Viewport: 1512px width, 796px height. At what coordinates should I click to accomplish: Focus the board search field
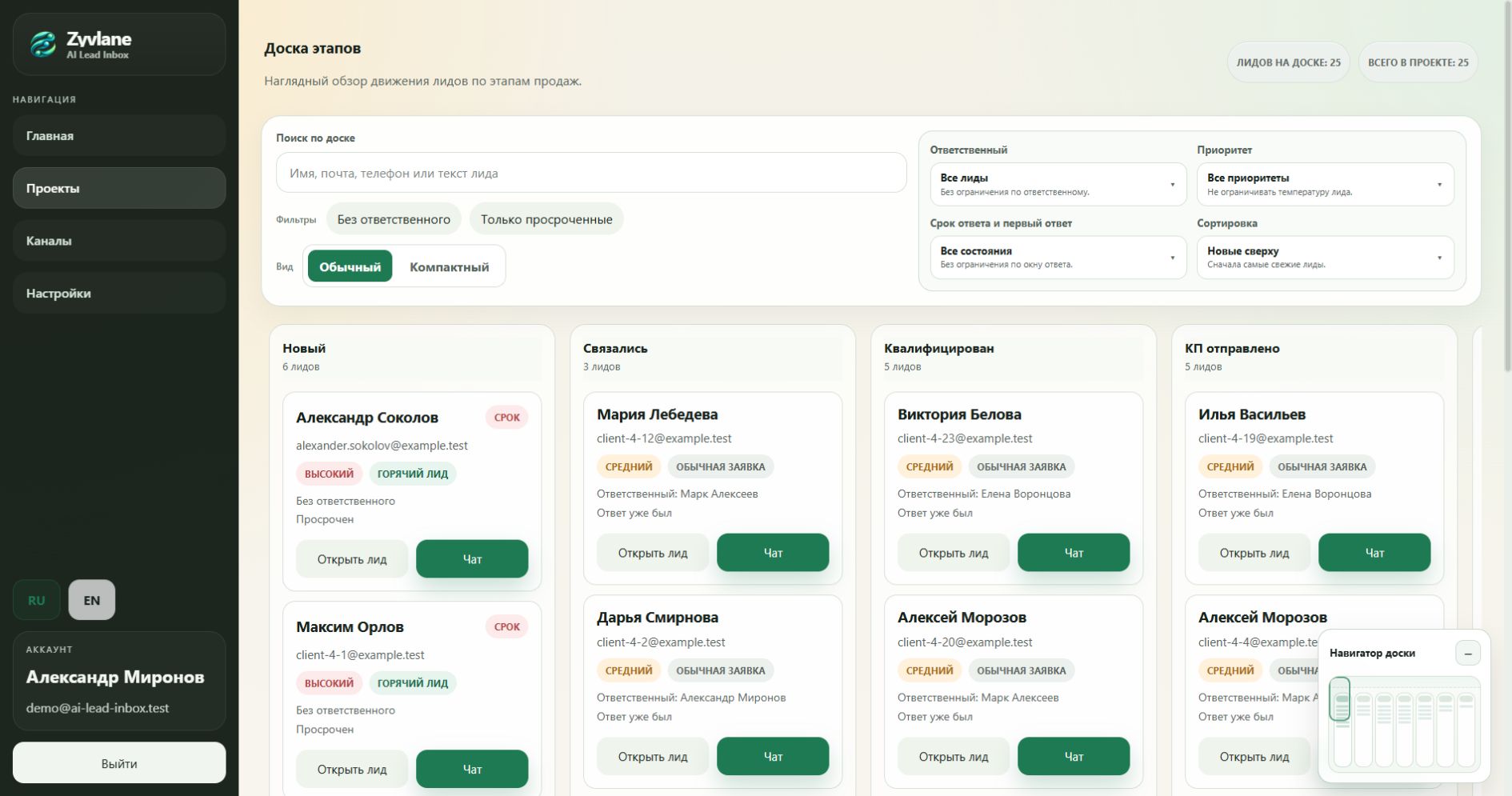591,173
